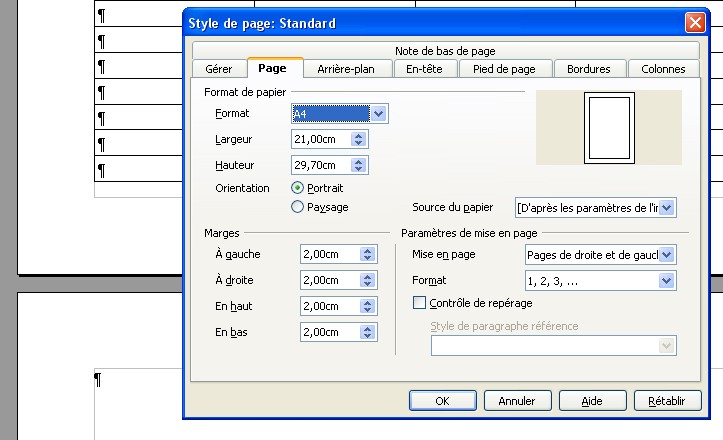Increase the À droite margin
Screen dimensions: 723x440
367,276
